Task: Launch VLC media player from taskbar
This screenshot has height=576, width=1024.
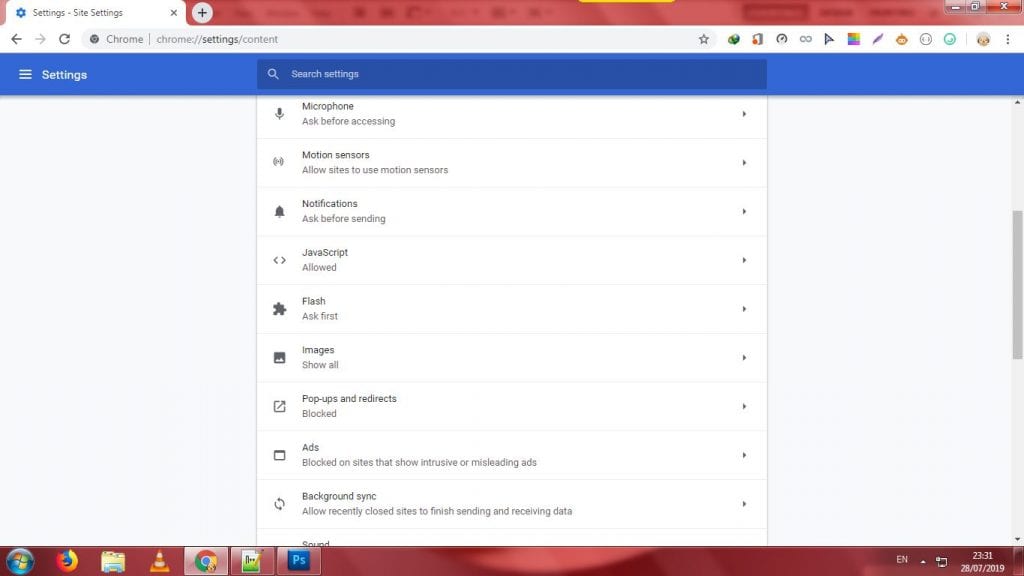Action: tap(159, 561)
